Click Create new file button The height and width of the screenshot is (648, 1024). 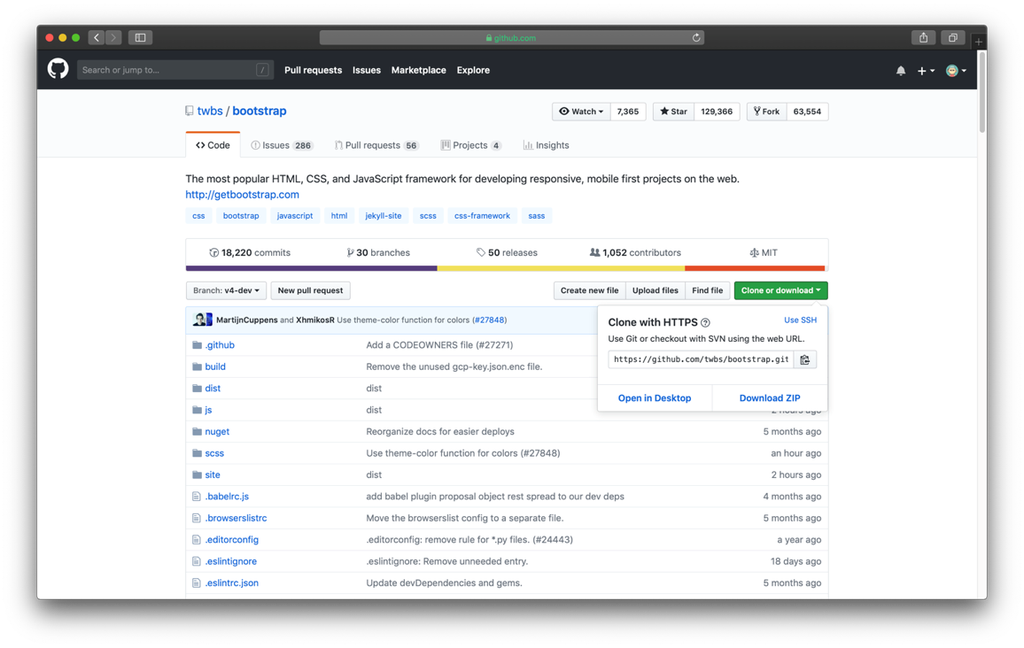click(x=589, y=291)
